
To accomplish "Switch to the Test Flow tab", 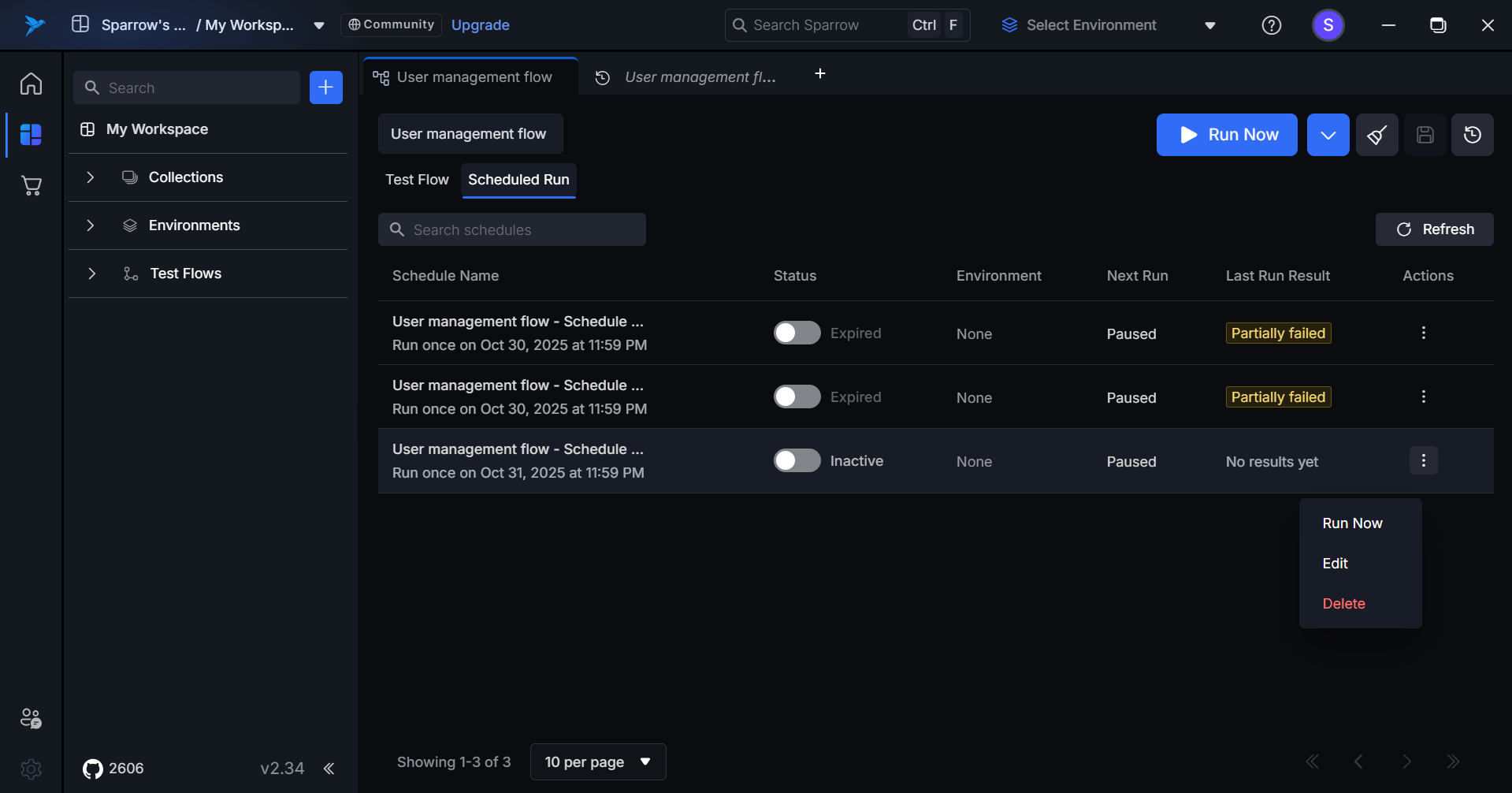I will click(x=417, y=180).
